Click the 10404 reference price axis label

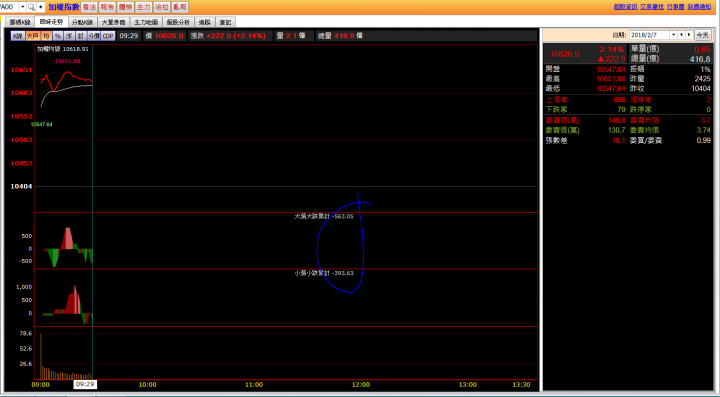coord(21,186)
